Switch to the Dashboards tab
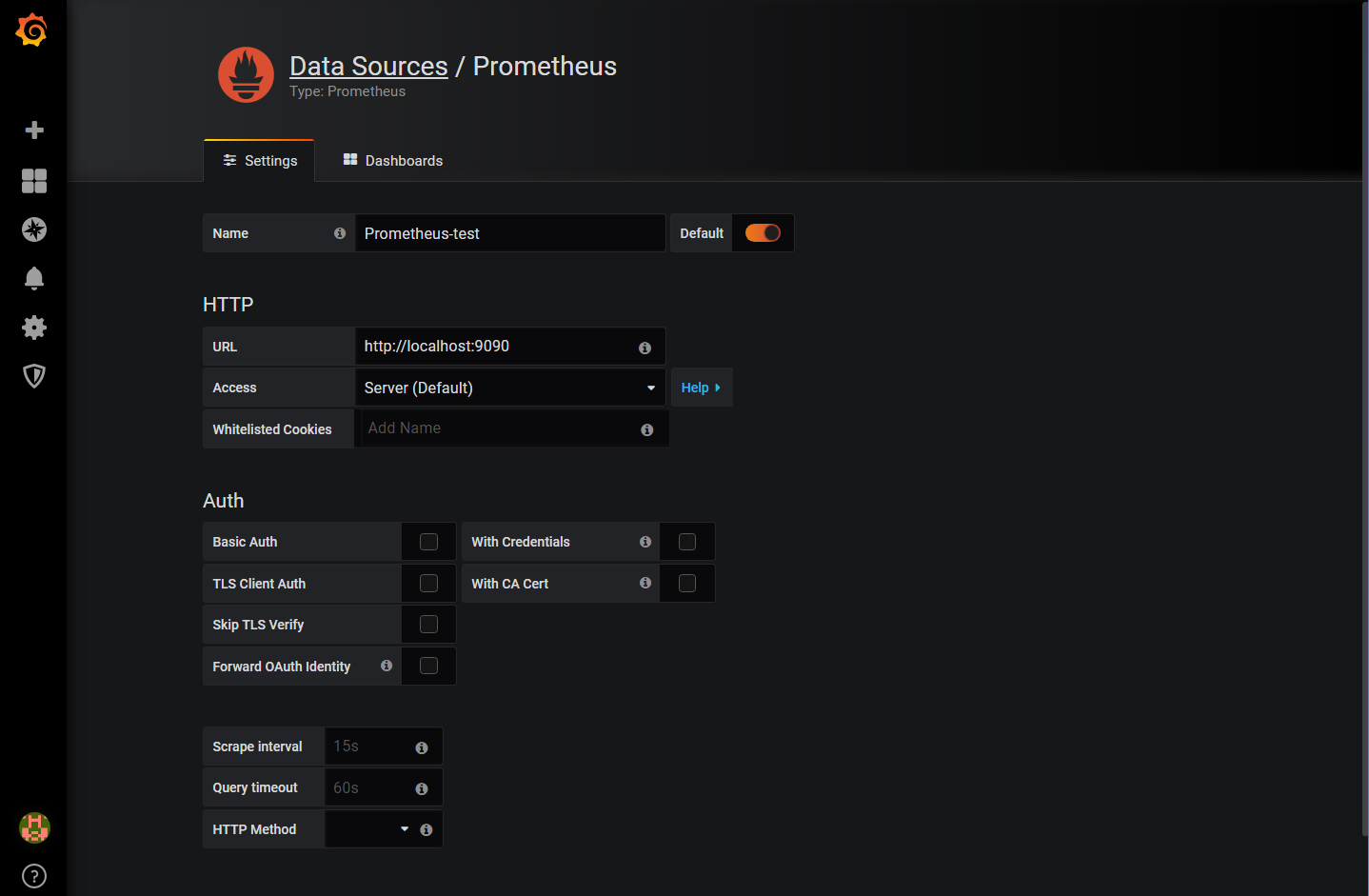Image resolution: width=1369 pixels, height=896 pixels. coord(393,161)
